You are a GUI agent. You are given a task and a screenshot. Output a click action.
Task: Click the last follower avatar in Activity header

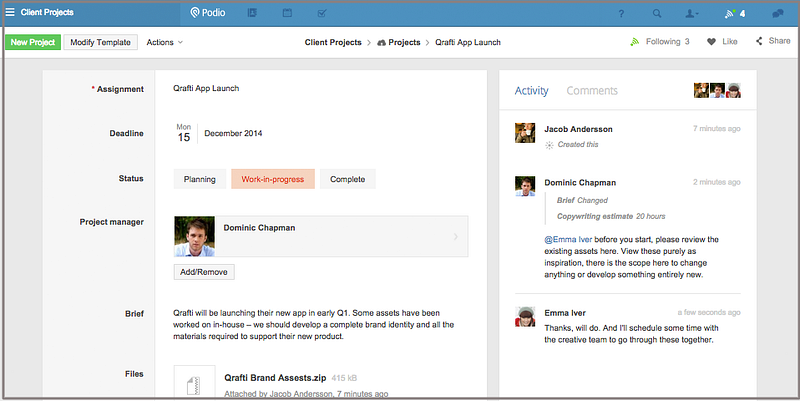coord(733,90)
